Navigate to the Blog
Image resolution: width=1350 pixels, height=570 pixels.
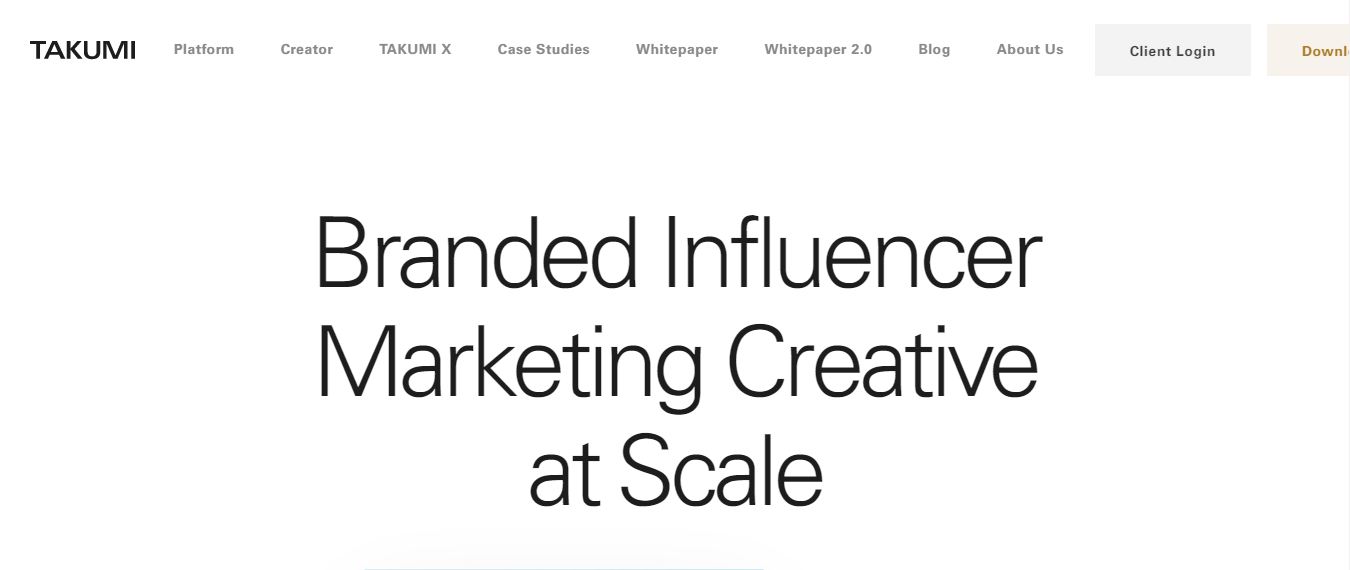(934, 49)
